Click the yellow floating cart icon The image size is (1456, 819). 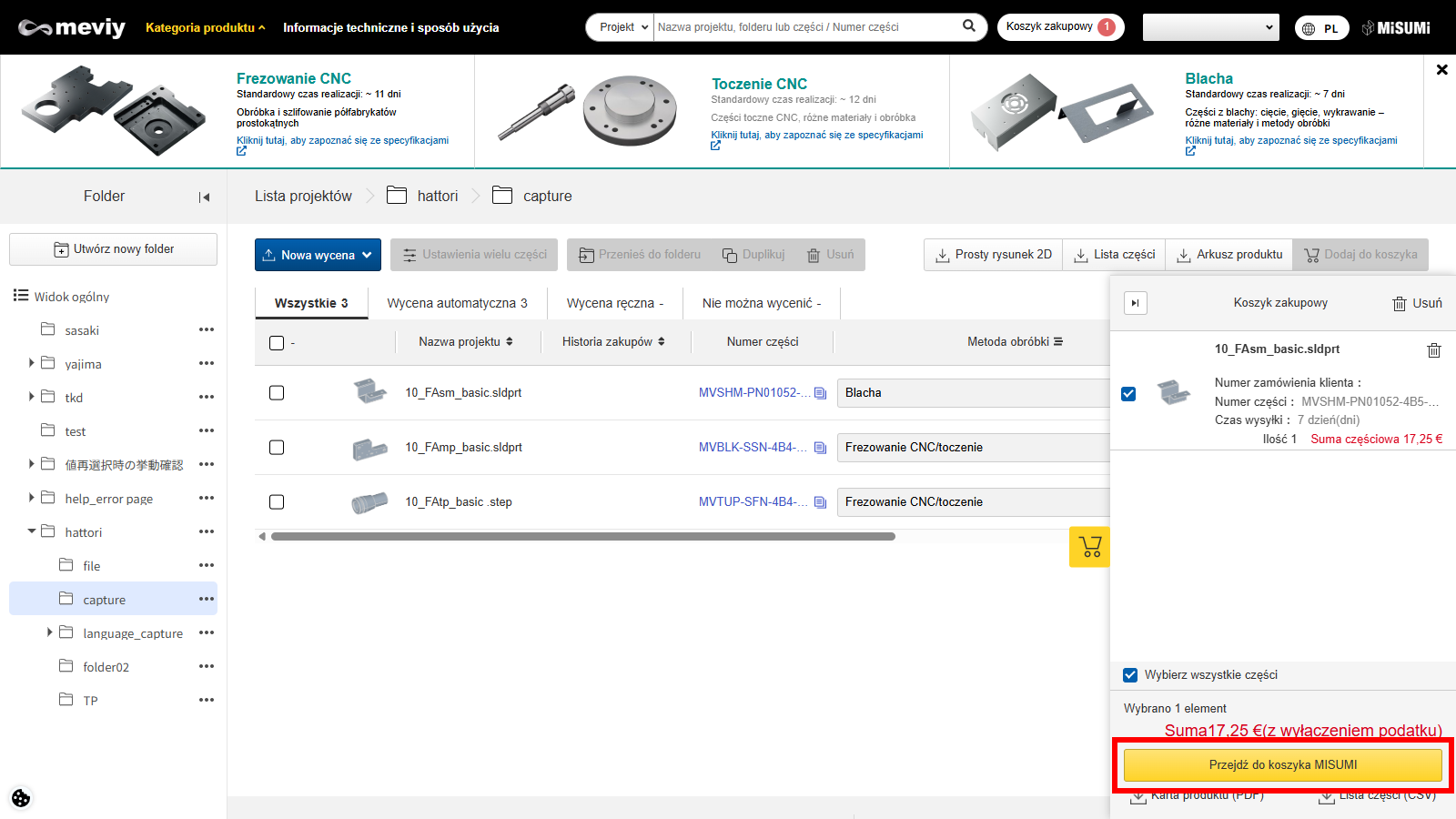coord(1089,547)
